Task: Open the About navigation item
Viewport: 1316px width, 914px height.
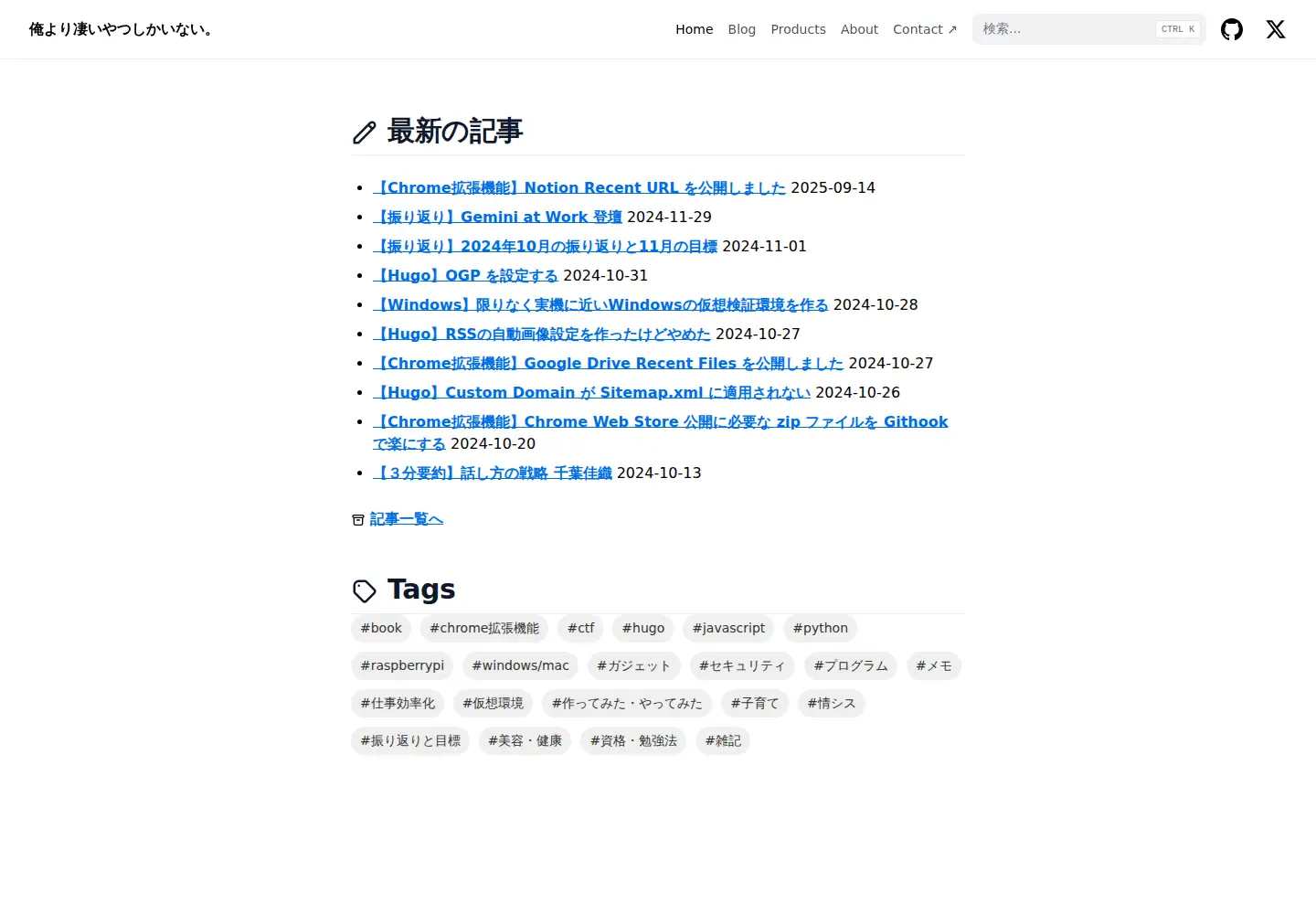Action: 859,29
